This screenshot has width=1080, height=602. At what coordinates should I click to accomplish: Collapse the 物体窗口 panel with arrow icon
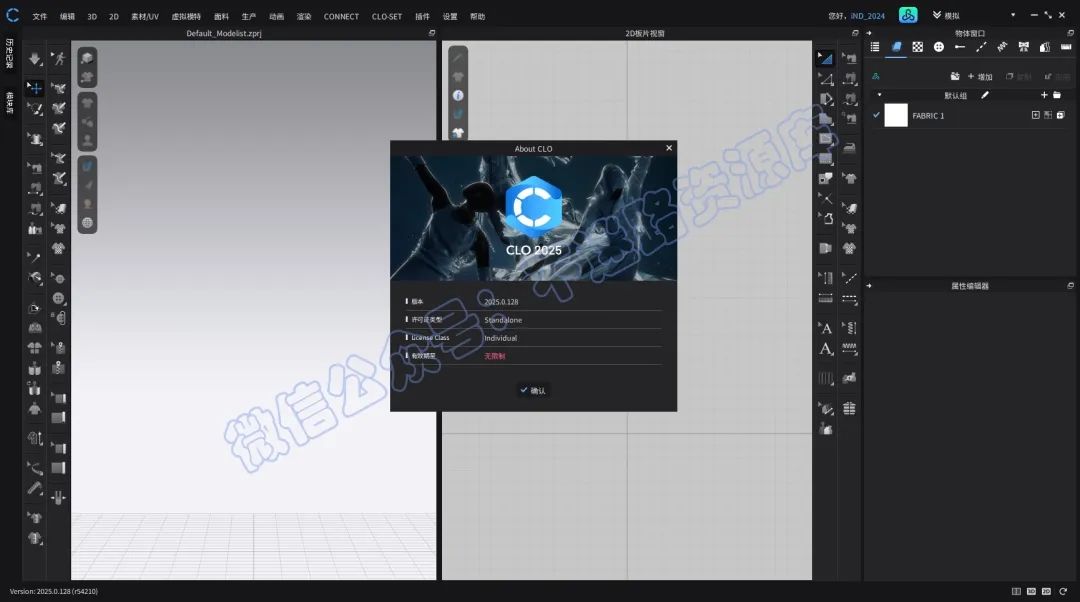pos(869,33)
